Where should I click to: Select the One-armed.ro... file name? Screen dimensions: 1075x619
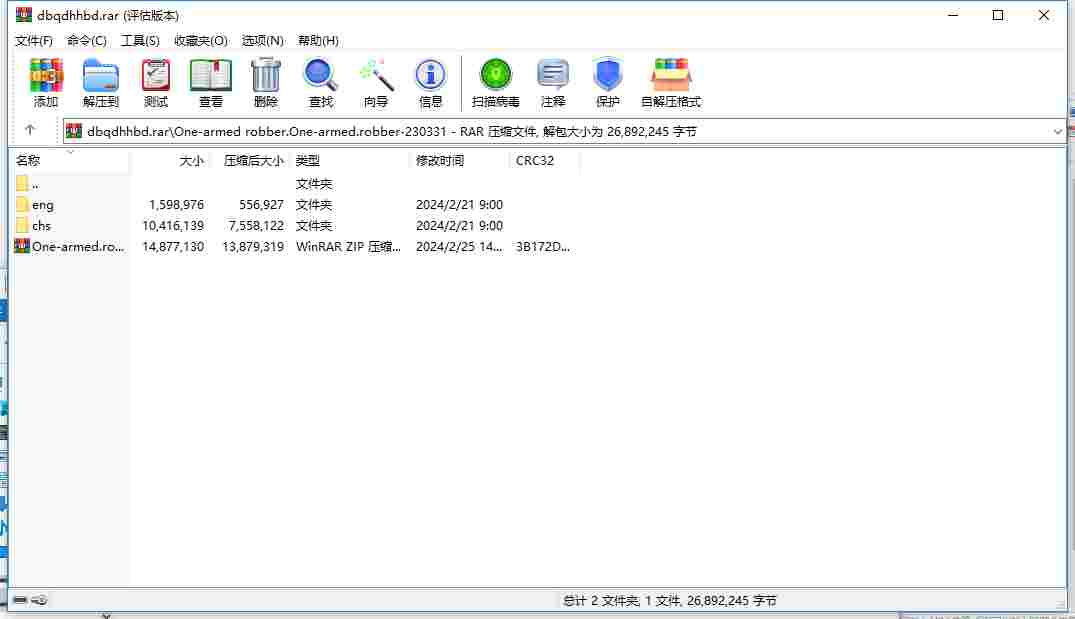(x=78, y=246)
